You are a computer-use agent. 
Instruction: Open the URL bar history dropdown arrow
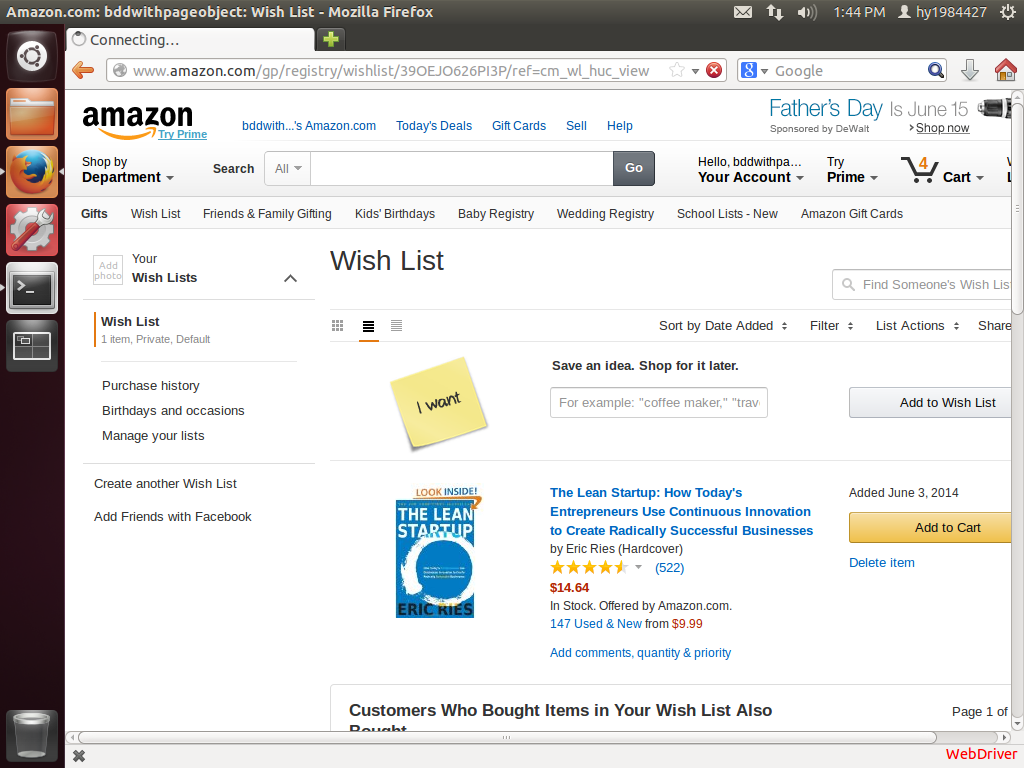pos(696,71)
